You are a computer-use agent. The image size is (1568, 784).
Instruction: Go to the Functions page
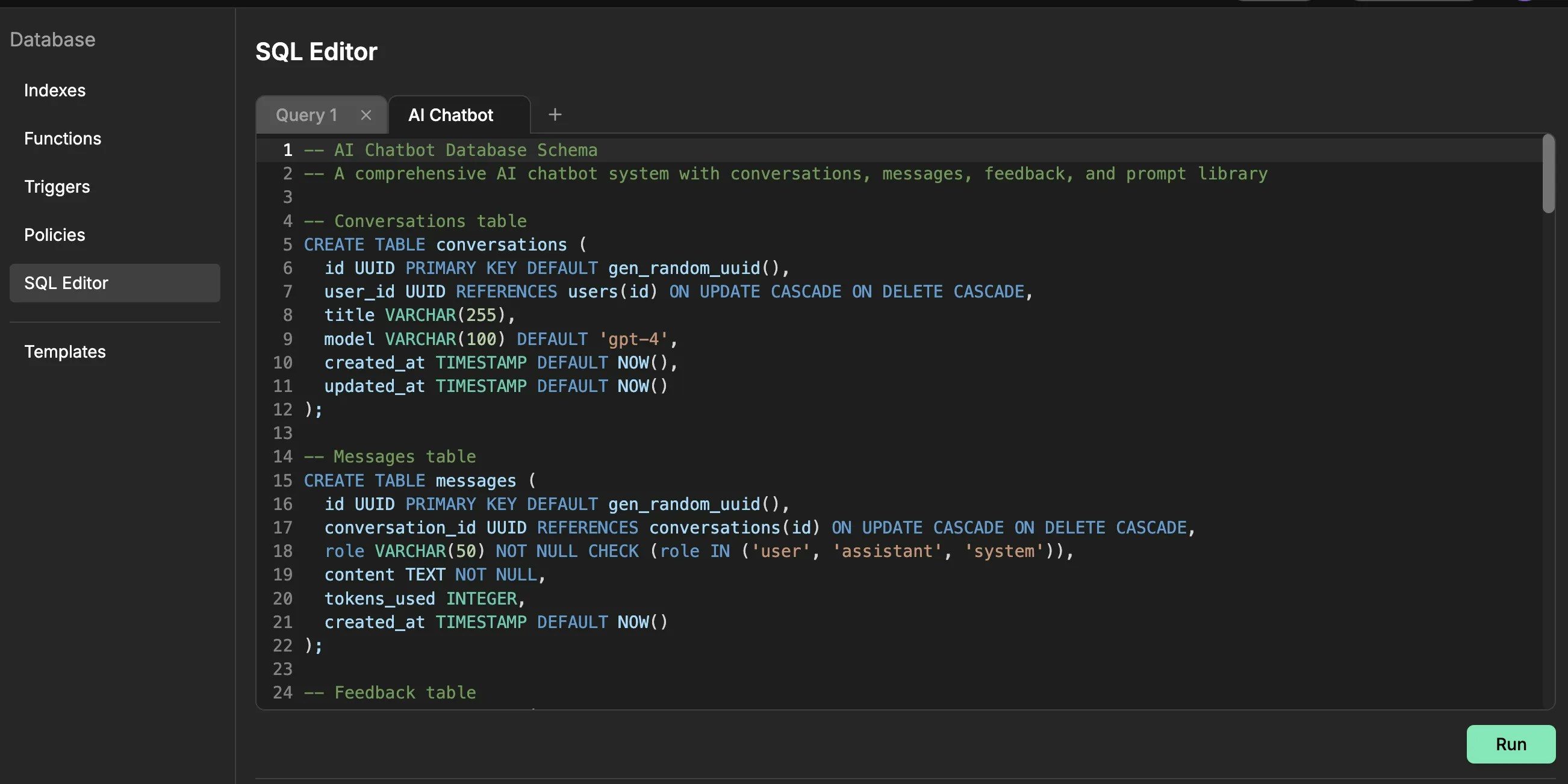(x=63, y=138)
